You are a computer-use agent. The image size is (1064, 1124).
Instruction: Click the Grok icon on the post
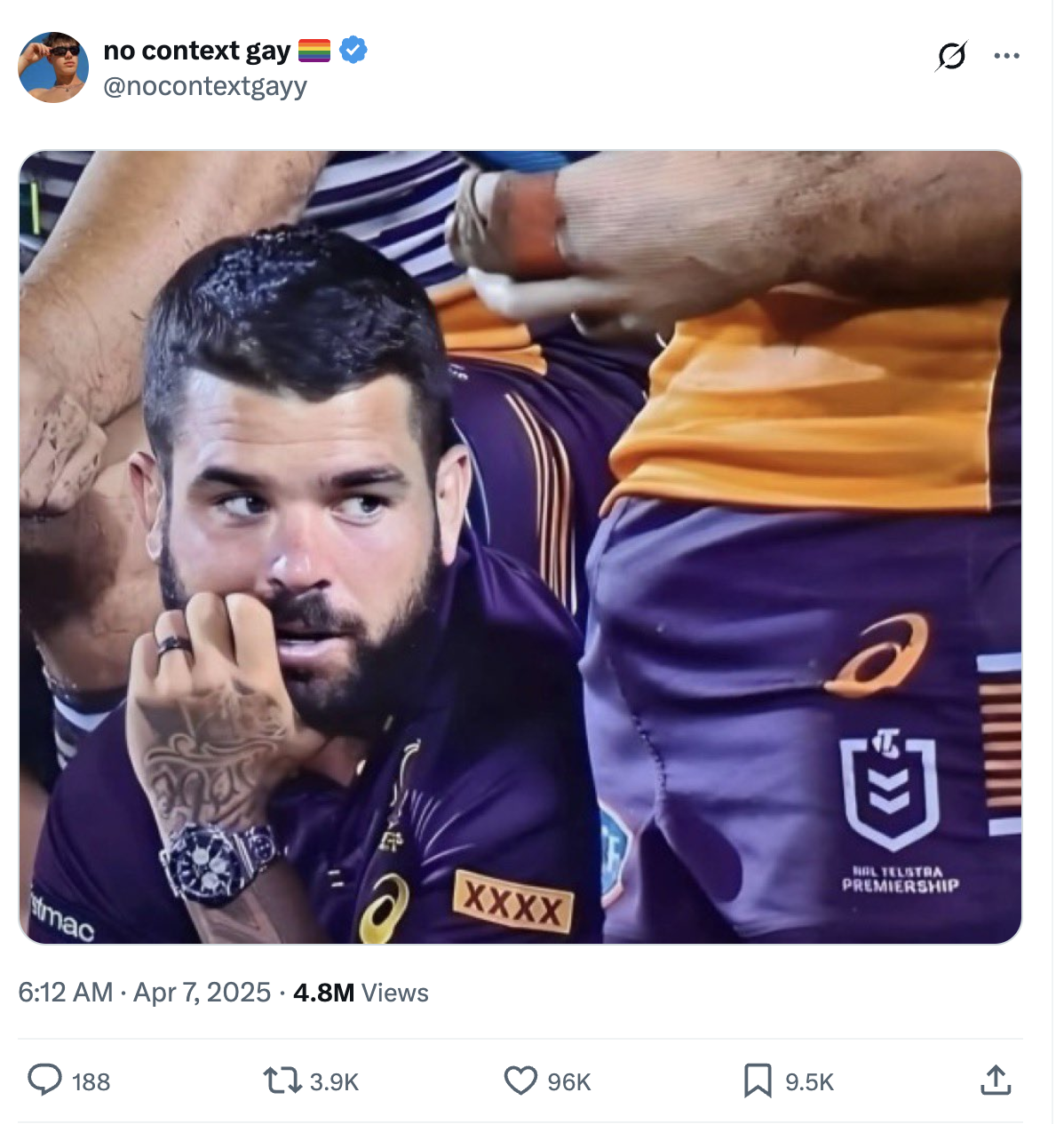951,55
